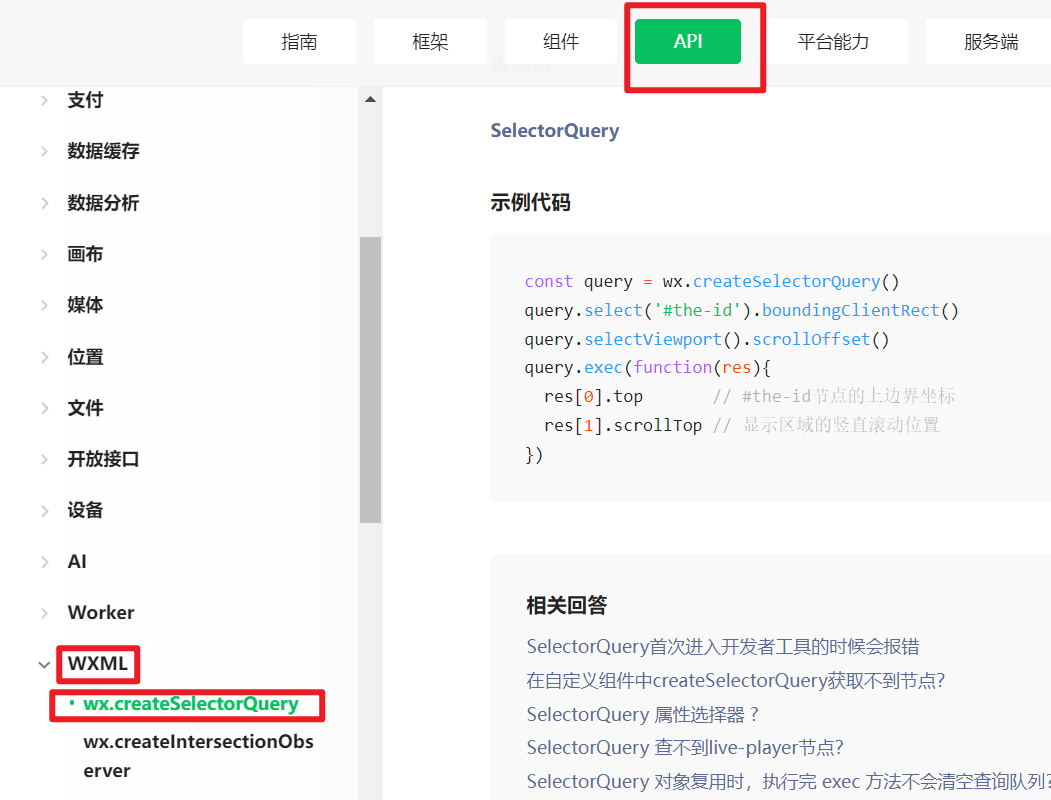1051x800 pixels.
Task: Open wx.createSelectorQuery in the sidebar
Action: tap(191, 704)
